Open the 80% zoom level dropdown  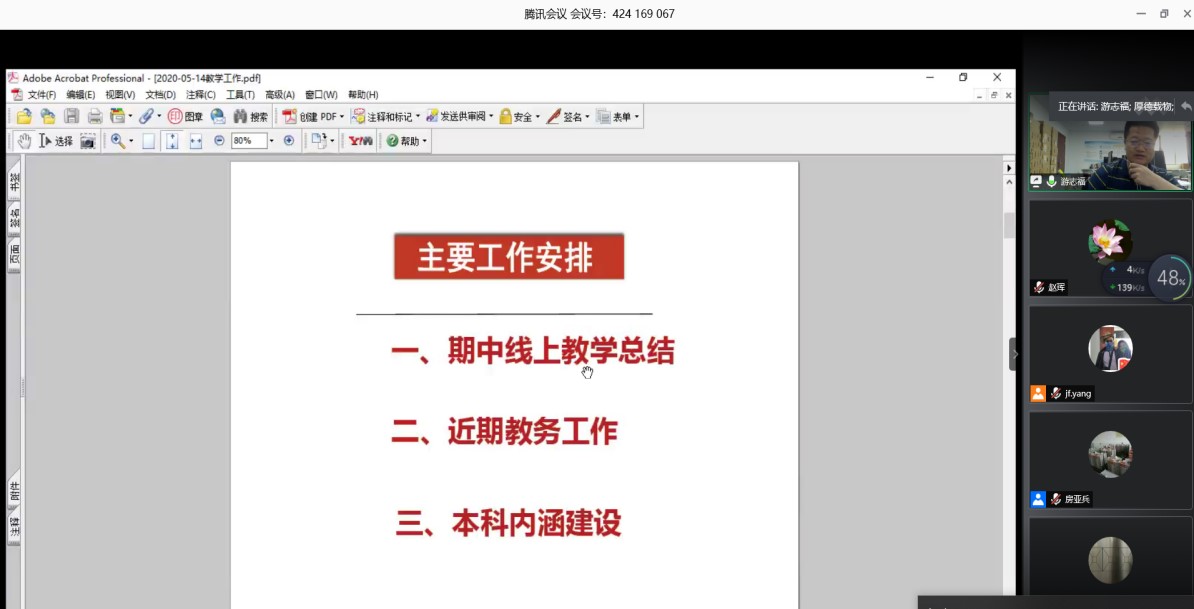[271, 141]
